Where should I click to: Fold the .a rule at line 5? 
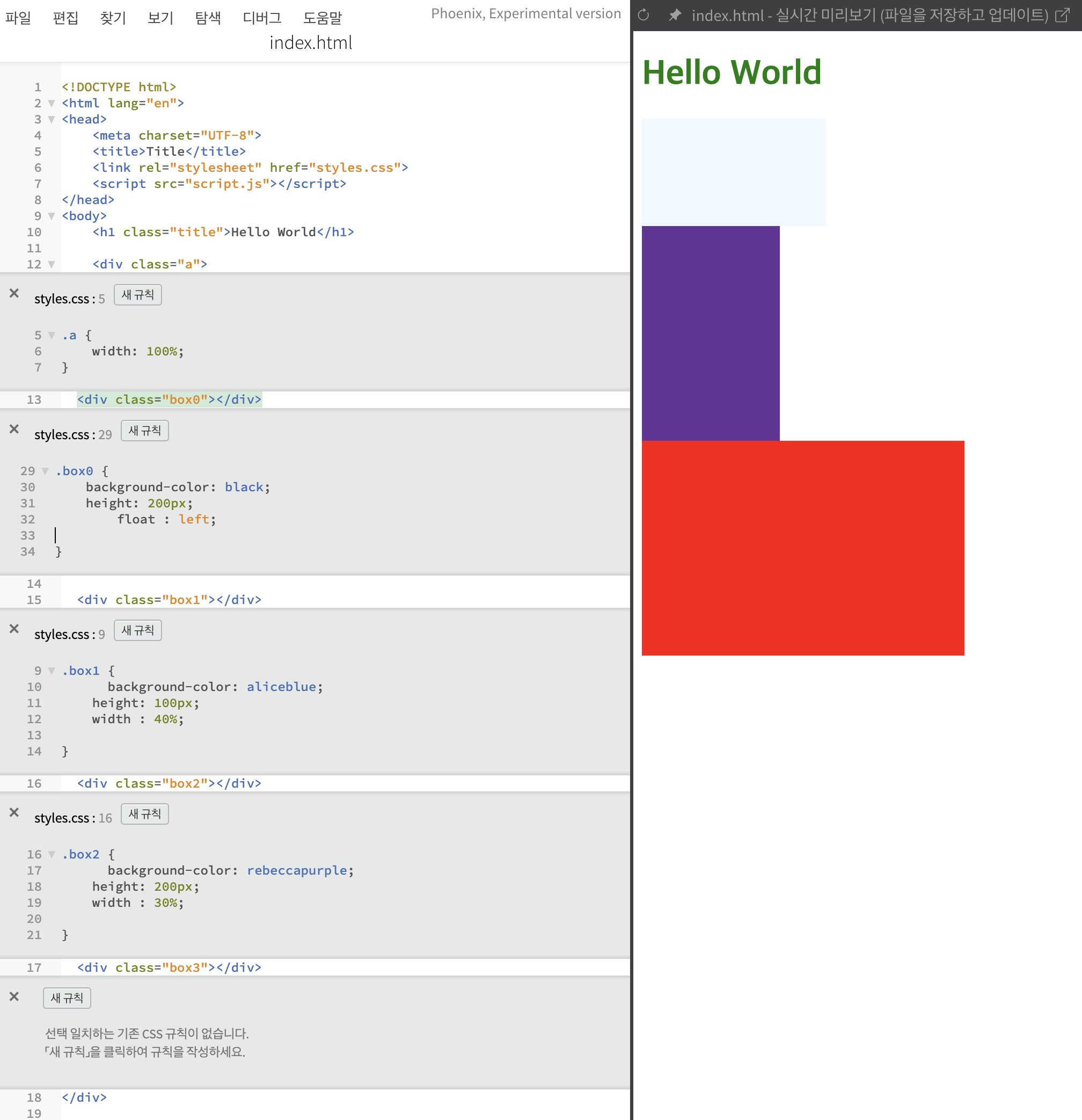[52, 336]
